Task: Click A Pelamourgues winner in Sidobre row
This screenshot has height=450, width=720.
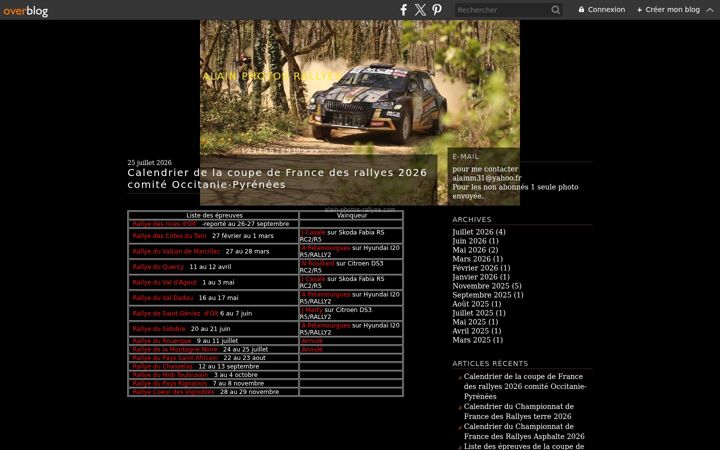Action: 326,326
